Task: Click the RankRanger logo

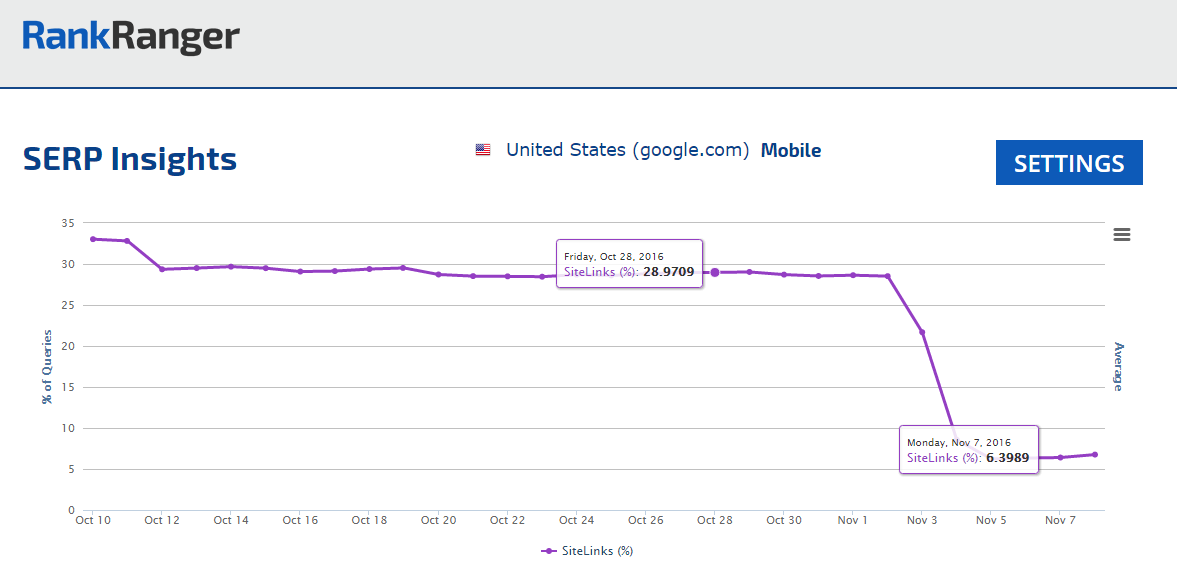Action: (131, 37)
